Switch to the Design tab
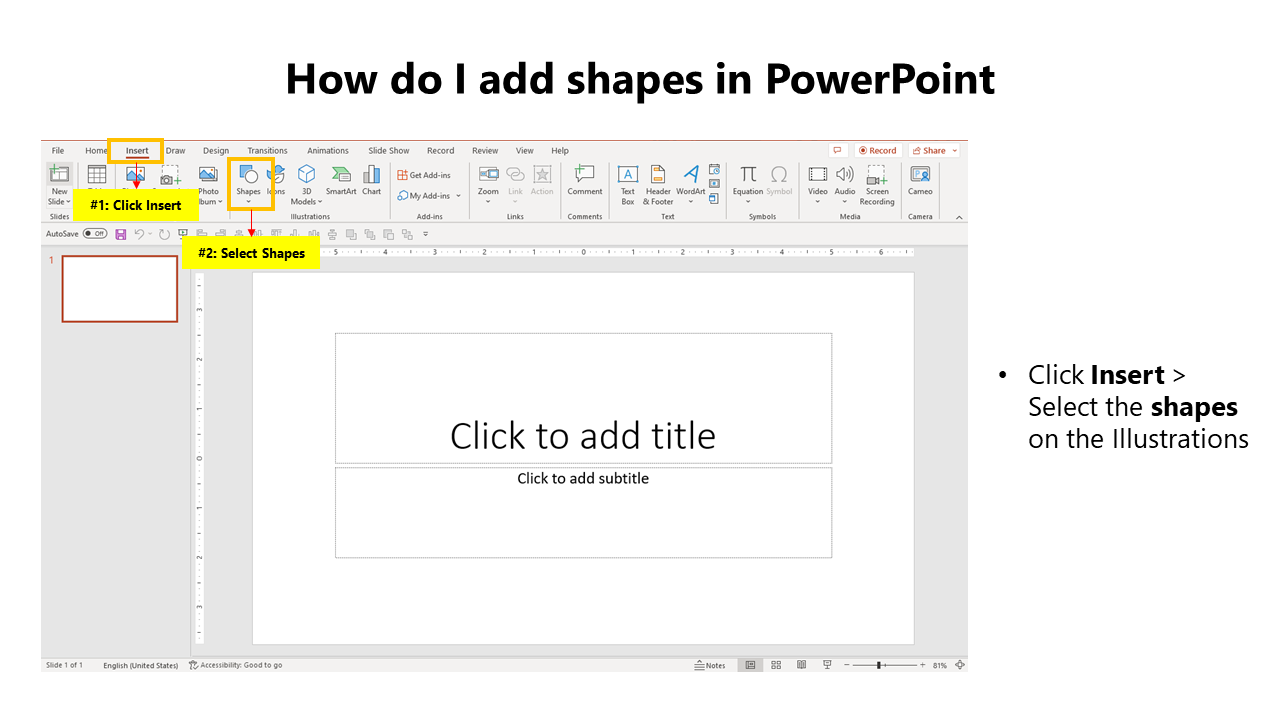Viewport: 1280px width, 720px height. point(216,151)
